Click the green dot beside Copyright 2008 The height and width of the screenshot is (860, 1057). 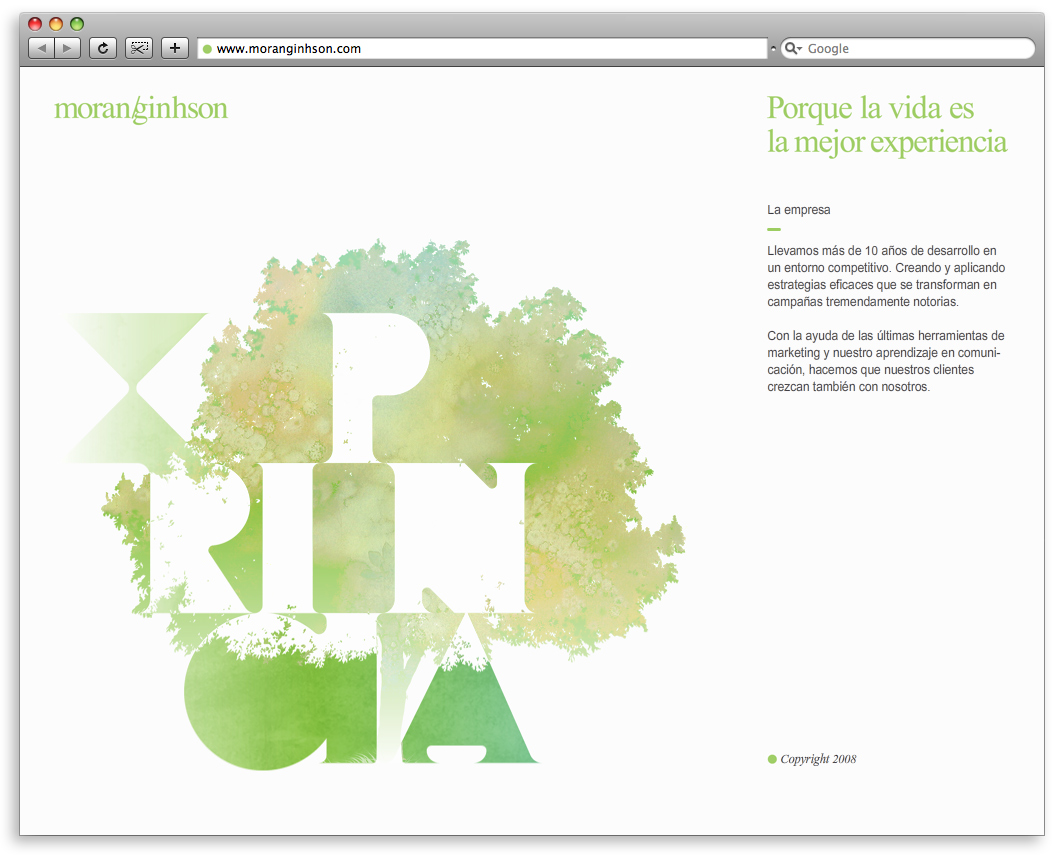point(772,760)
